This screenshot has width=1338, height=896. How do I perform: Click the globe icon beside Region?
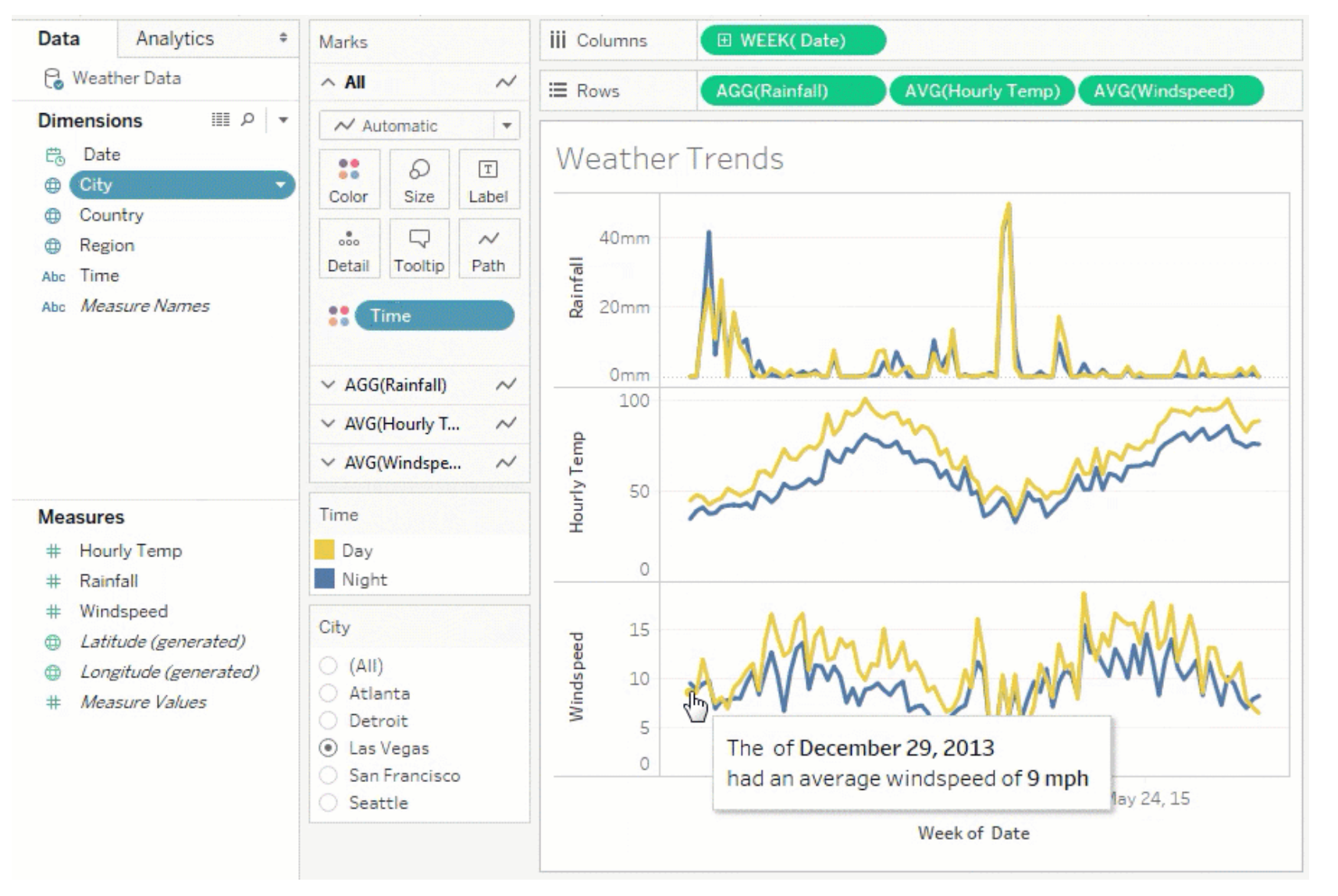point(52,246)
